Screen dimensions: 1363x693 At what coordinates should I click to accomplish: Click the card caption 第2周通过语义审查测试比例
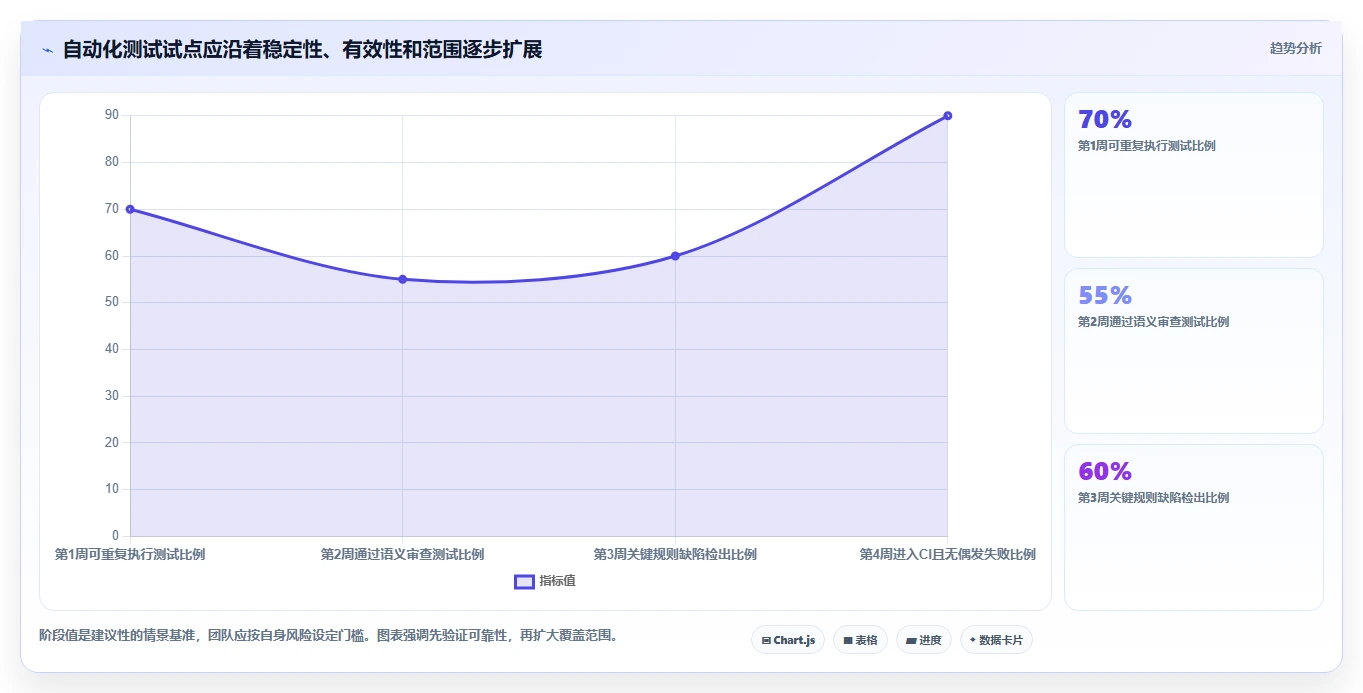click(x=1153, y=322)
